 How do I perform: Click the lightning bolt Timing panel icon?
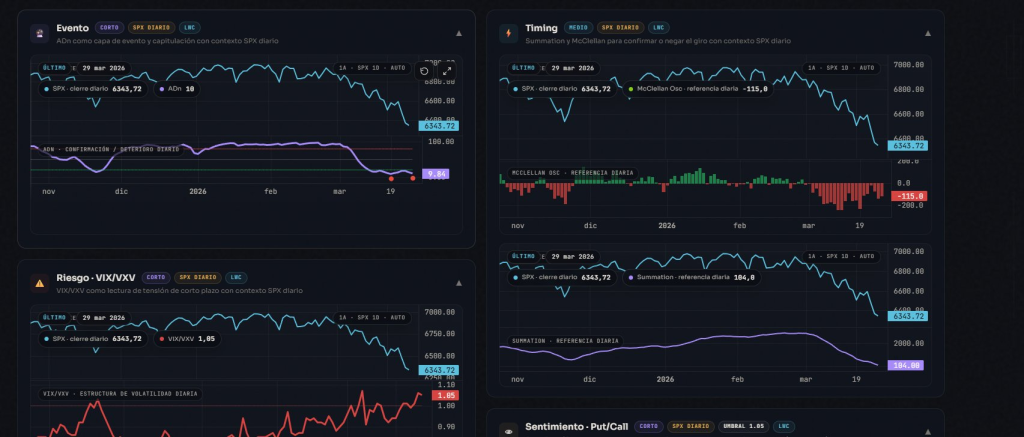click(x=508, y=32)
